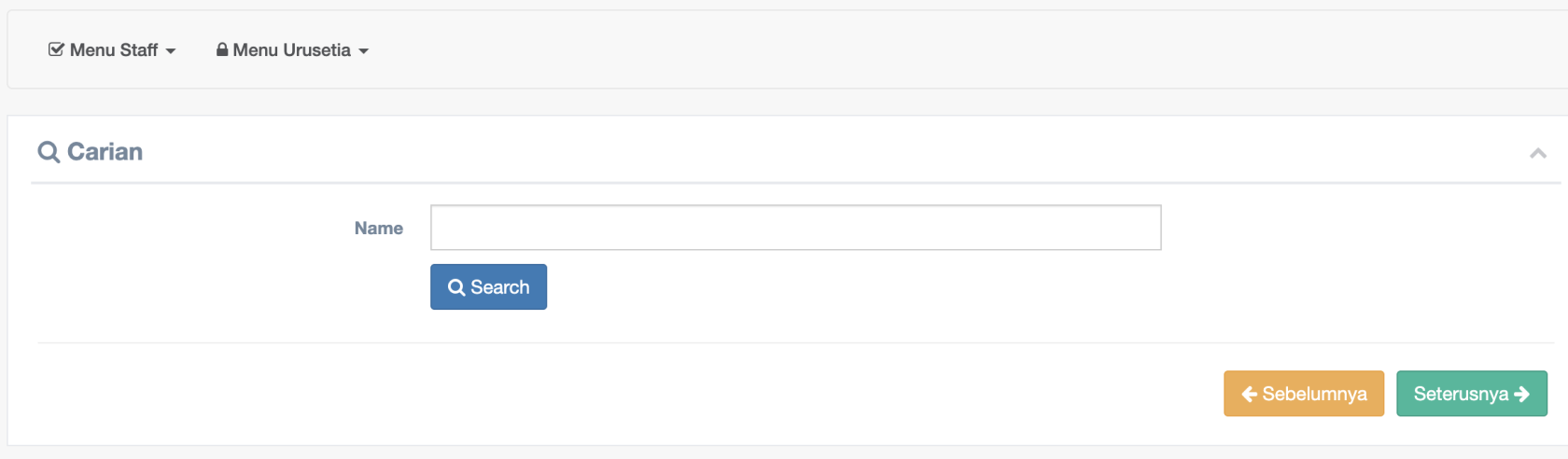Open the Menu Urusetia menu
The image size is (1568, 459).
291,50
